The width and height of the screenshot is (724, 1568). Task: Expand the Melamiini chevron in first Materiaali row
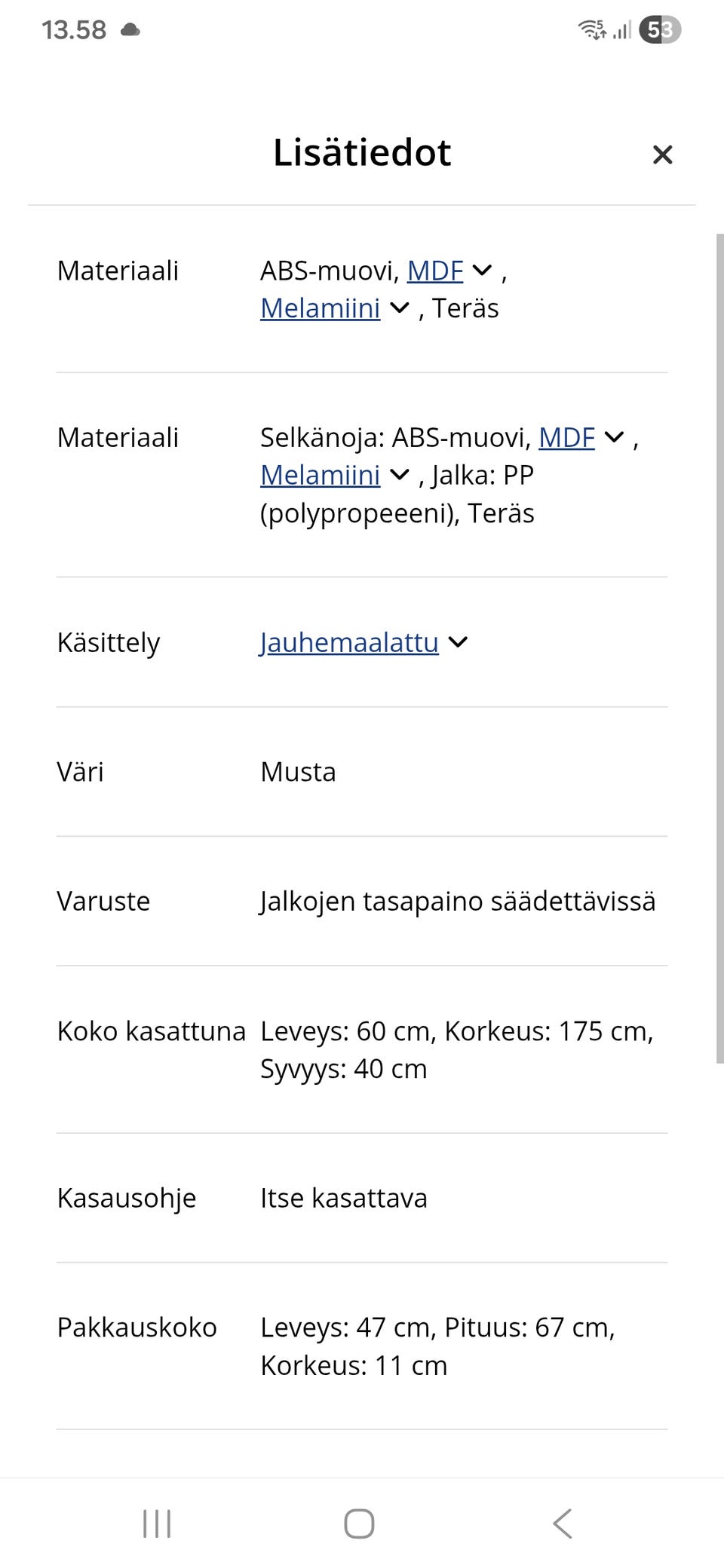click(x=398, y=308)
